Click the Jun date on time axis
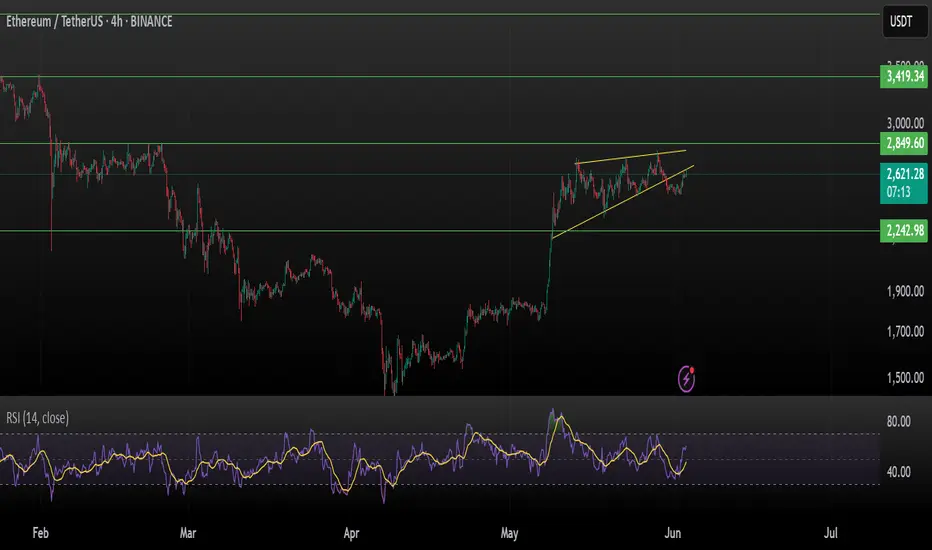This screenshot has width=932, height=550. [x=672, y=533]
